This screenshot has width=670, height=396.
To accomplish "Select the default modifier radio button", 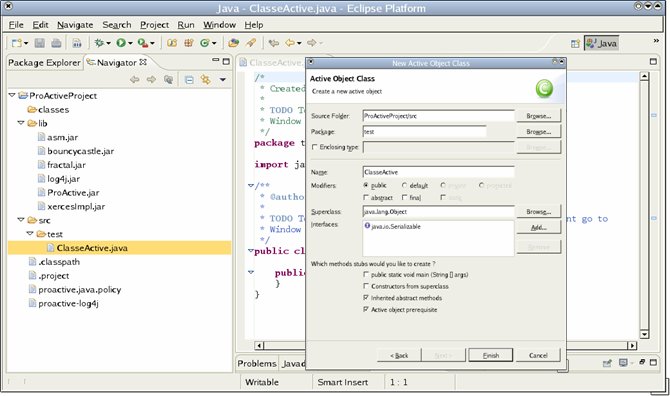I will (404, 185).
